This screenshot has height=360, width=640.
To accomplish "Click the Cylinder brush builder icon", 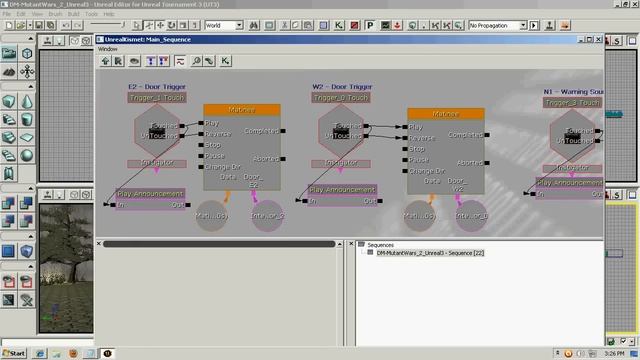I will coord(27,120).
